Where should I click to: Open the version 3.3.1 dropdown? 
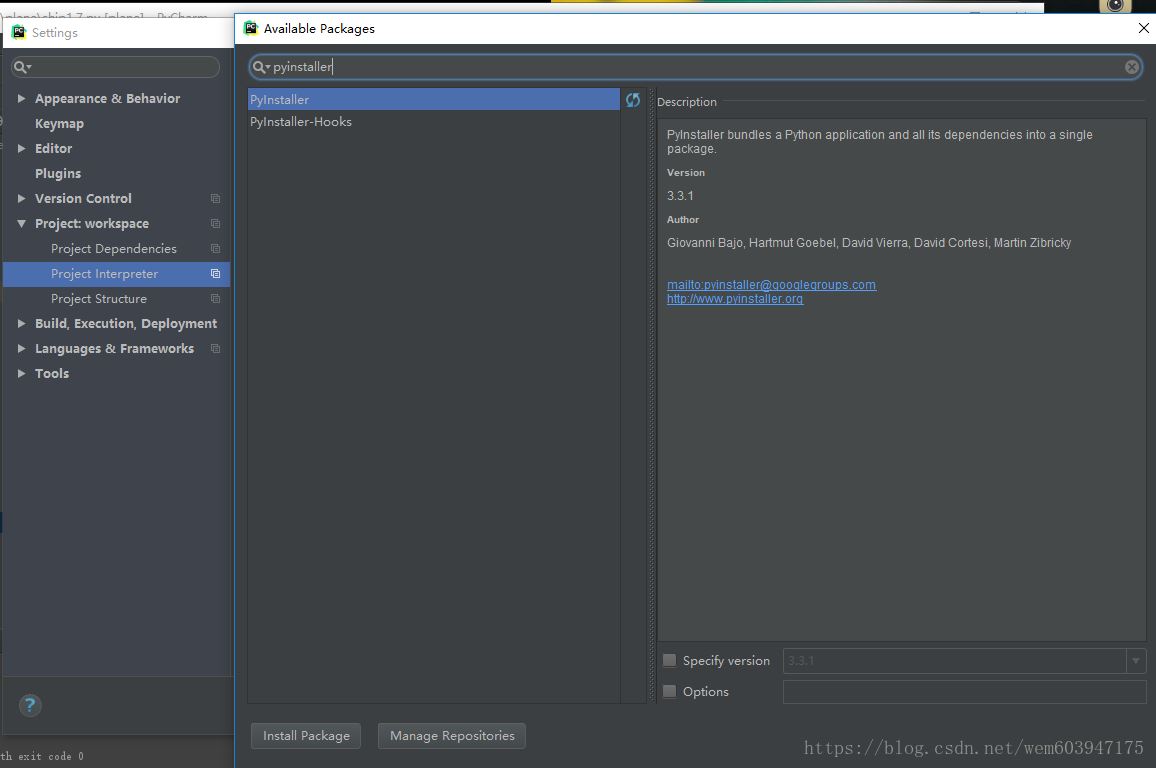1136,660
